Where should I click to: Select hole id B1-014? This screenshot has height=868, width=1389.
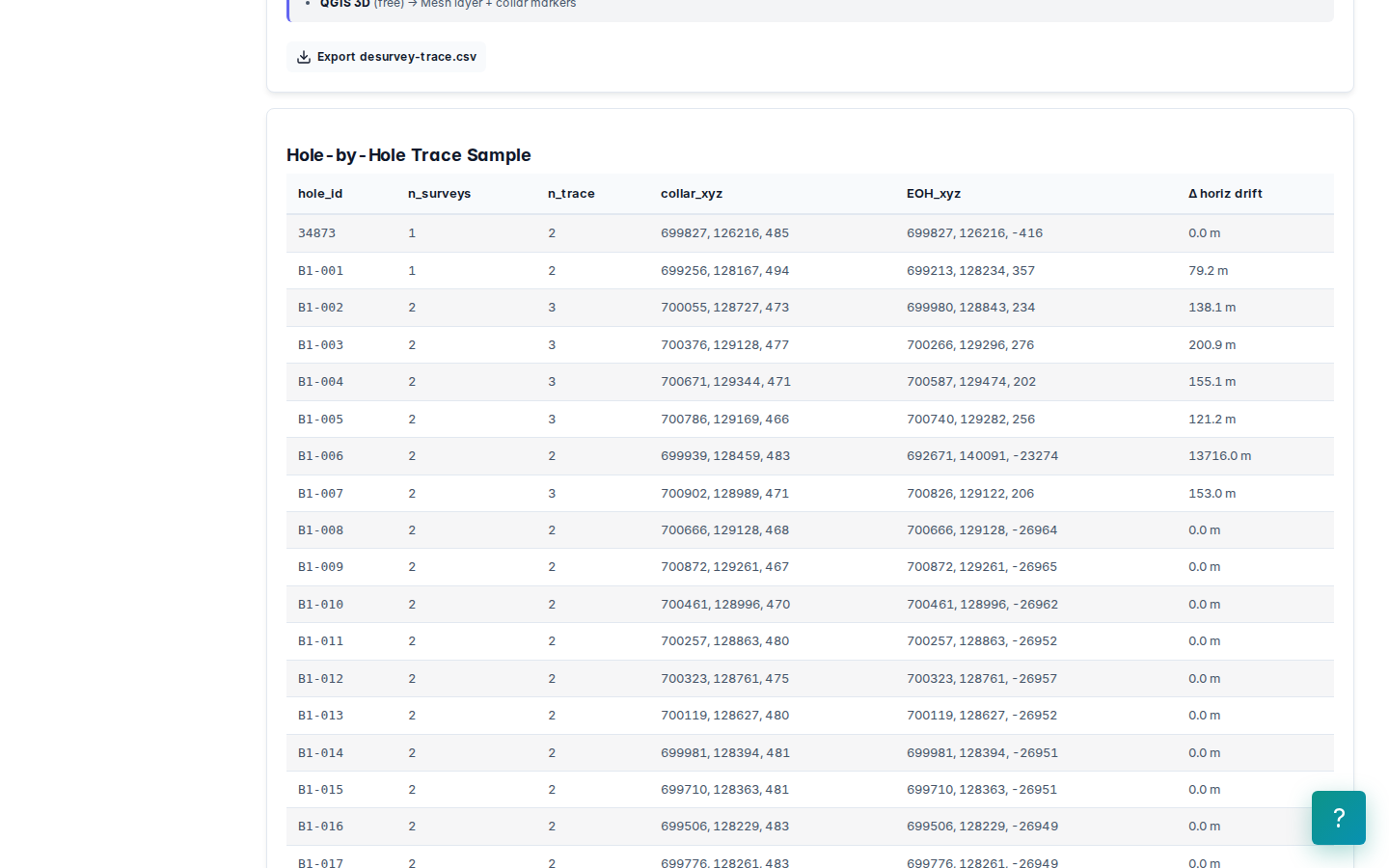[x=320, y=753]
